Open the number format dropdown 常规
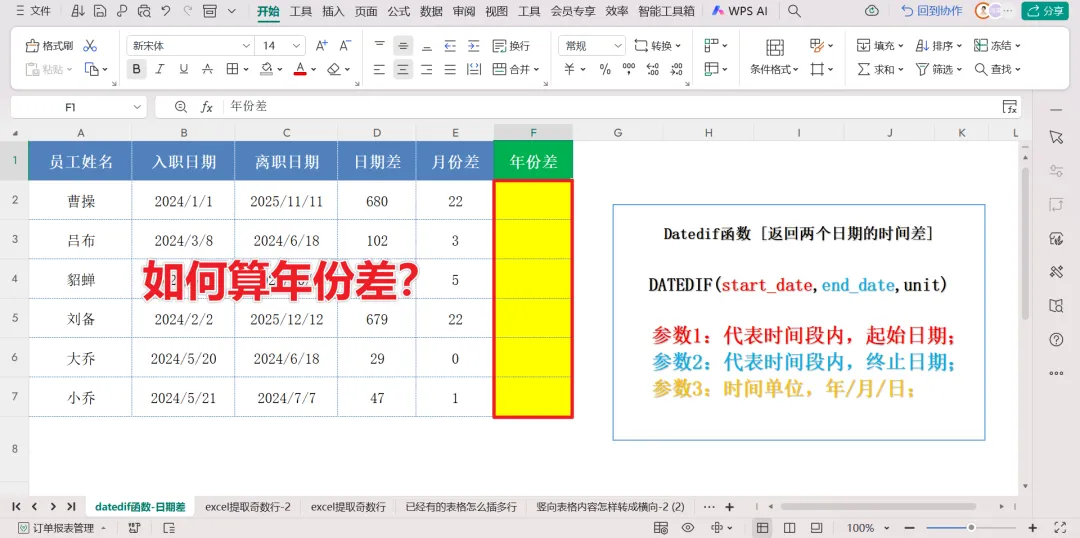This screenshot has width=1080, height=538. (592, 46)
